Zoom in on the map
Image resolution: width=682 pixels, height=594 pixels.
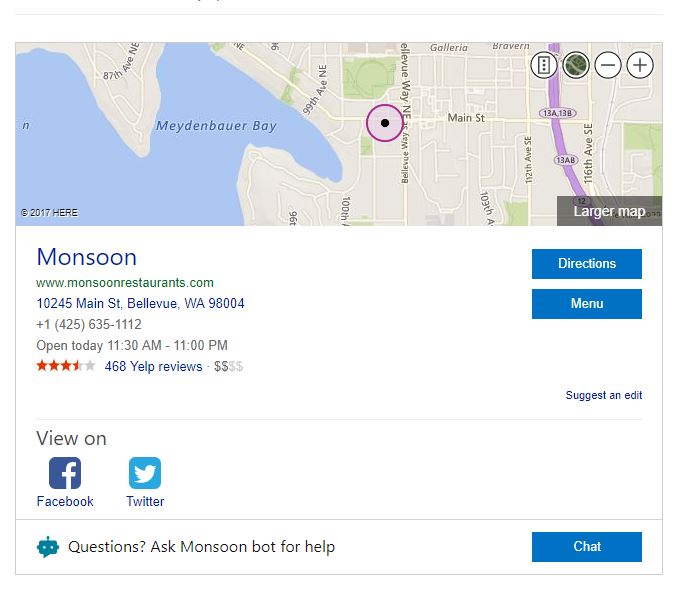[639, 66]
